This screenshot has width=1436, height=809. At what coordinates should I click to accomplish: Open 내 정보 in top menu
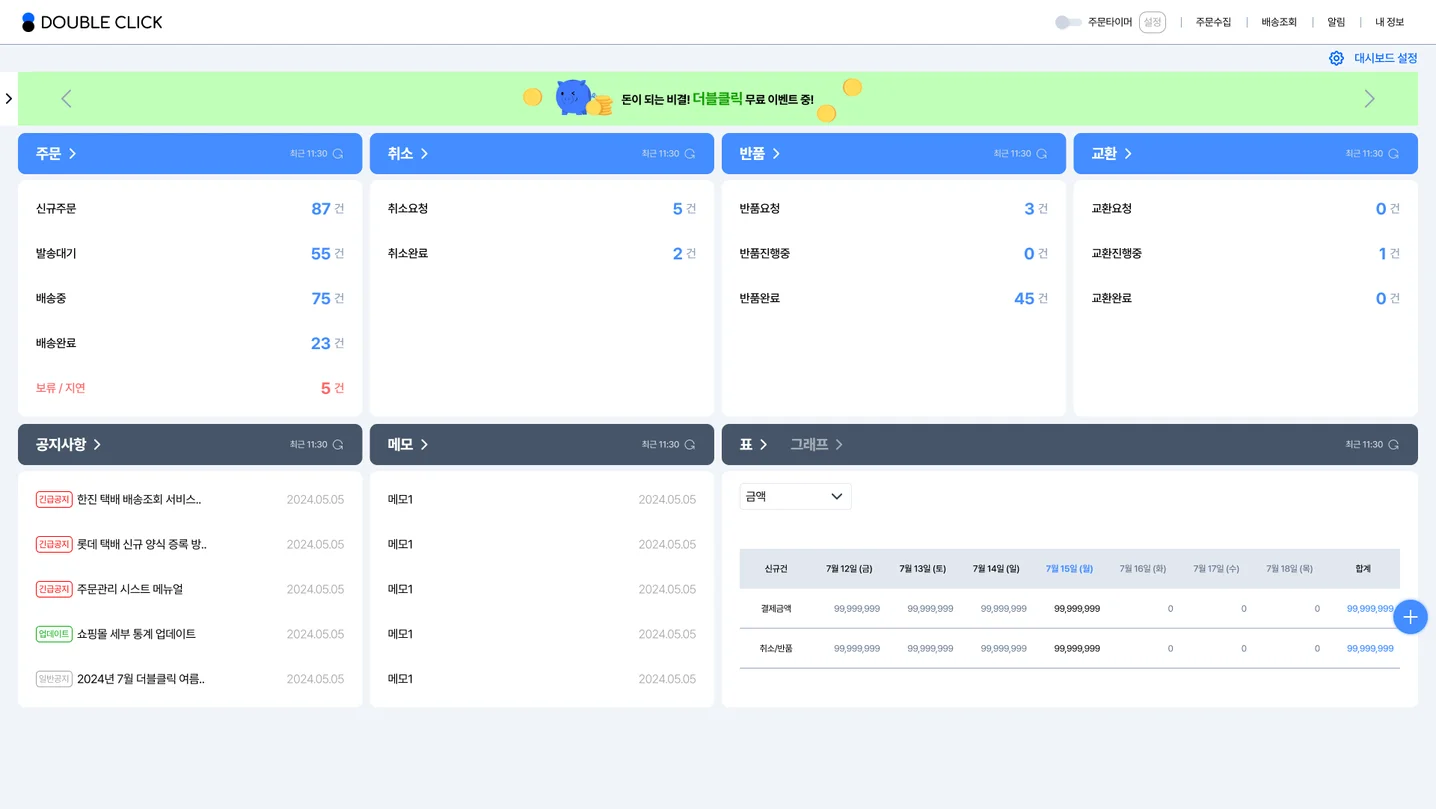point(1390,22)
